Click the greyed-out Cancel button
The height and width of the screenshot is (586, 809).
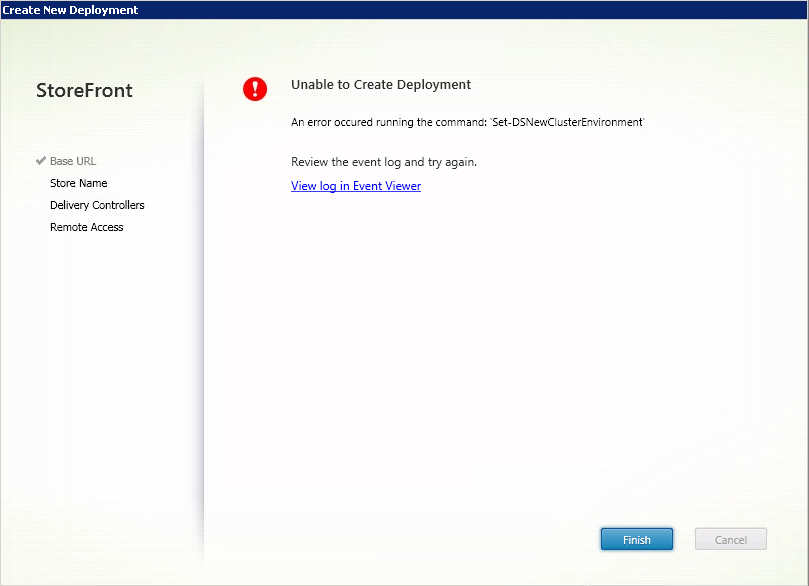pyautogui.click(x=730, y=539)
